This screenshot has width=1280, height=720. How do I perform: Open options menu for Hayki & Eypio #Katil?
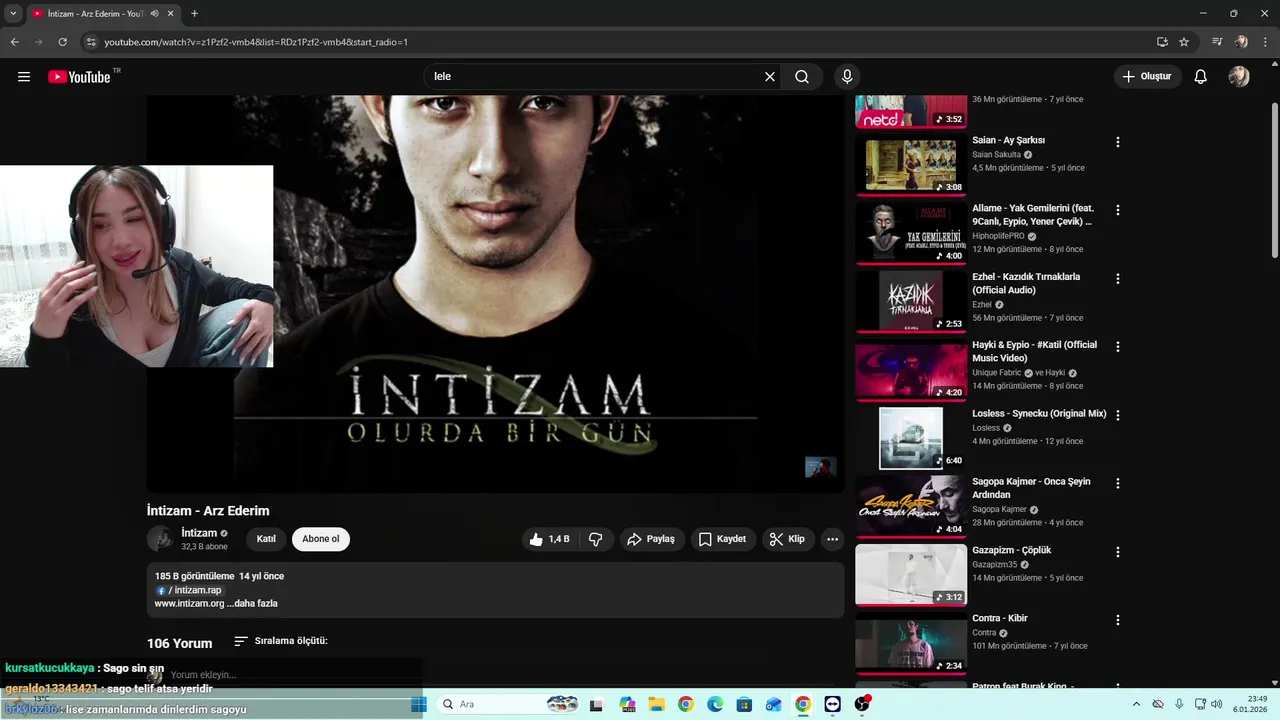click(x=1118, y=347)
